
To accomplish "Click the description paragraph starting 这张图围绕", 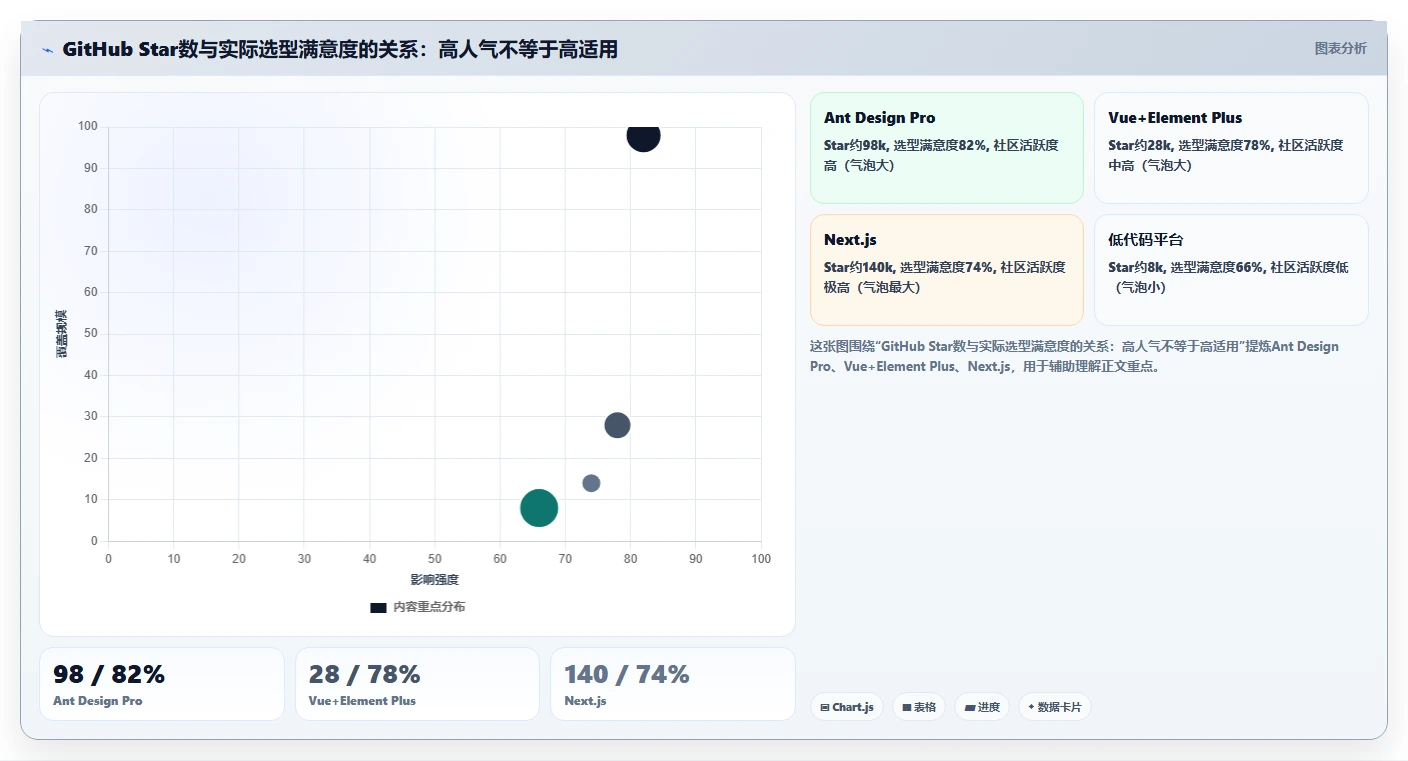I will coord(1075,356).
